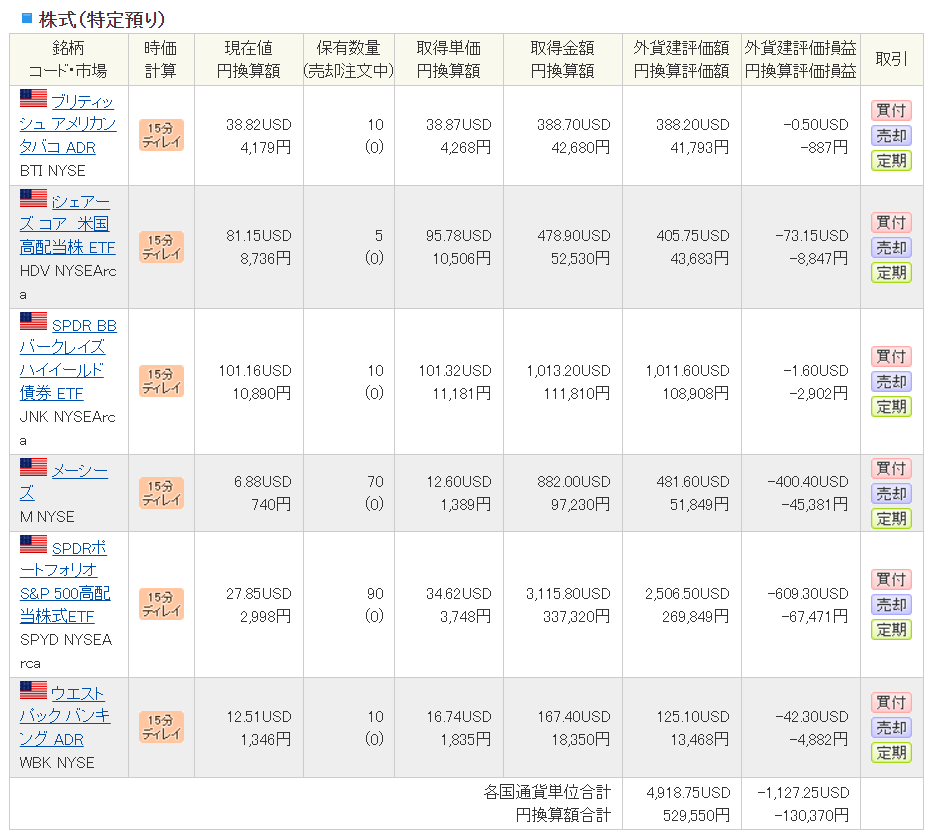Image resolution: width=930 pixels, height=839 pixels.
Task: Click the 外貨建評価損益 column header
Action: 801,59
